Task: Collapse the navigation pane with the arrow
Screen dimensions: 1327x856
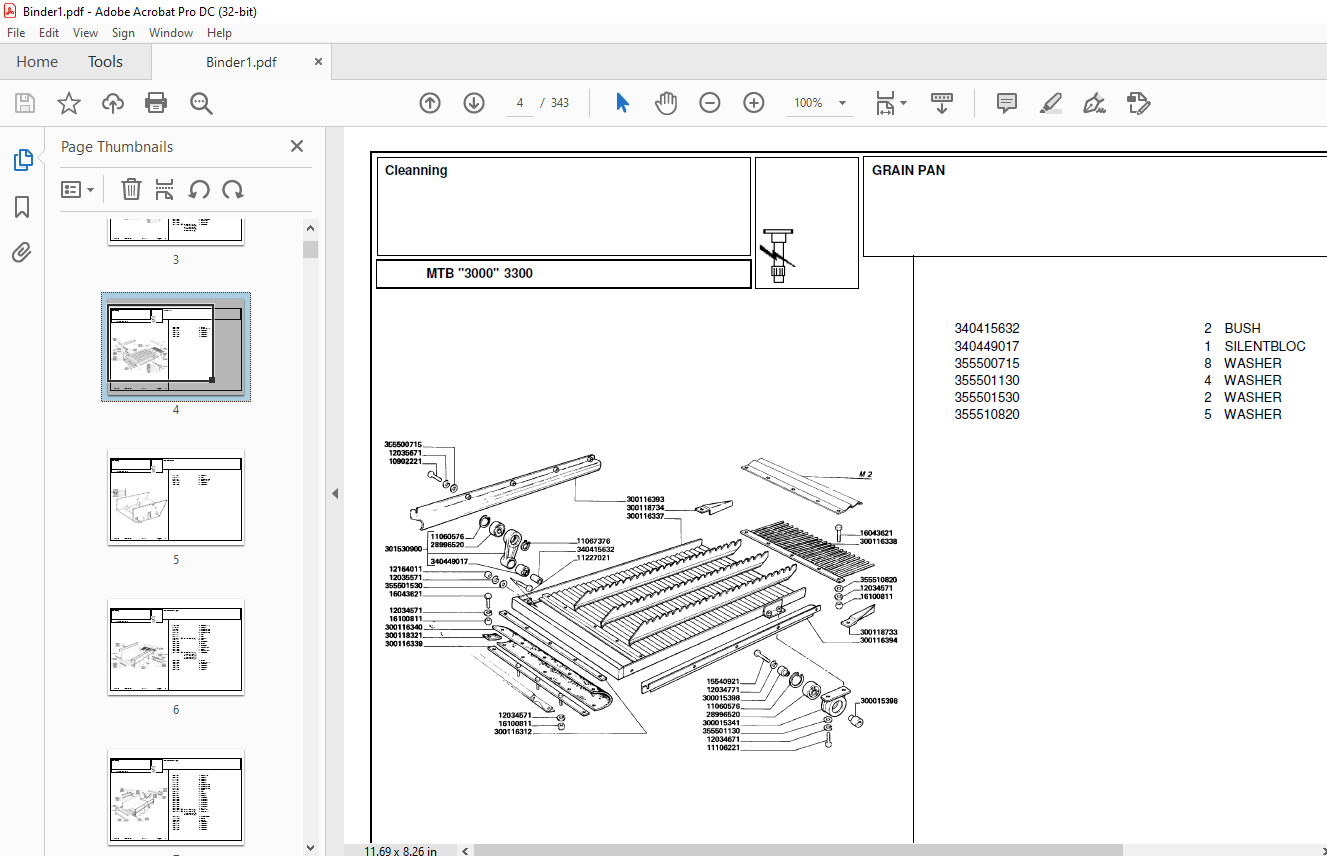Action: click(335, 493)
